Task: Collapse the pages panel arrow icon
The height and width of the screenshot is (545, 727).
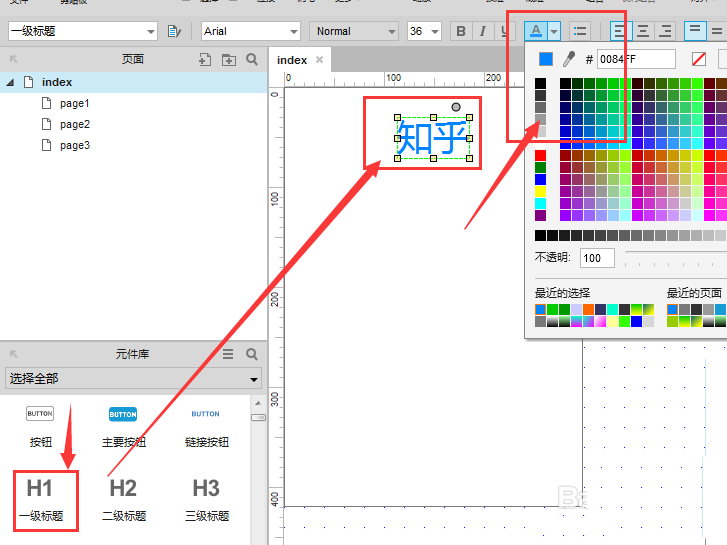Action: [x=13, y=59]
